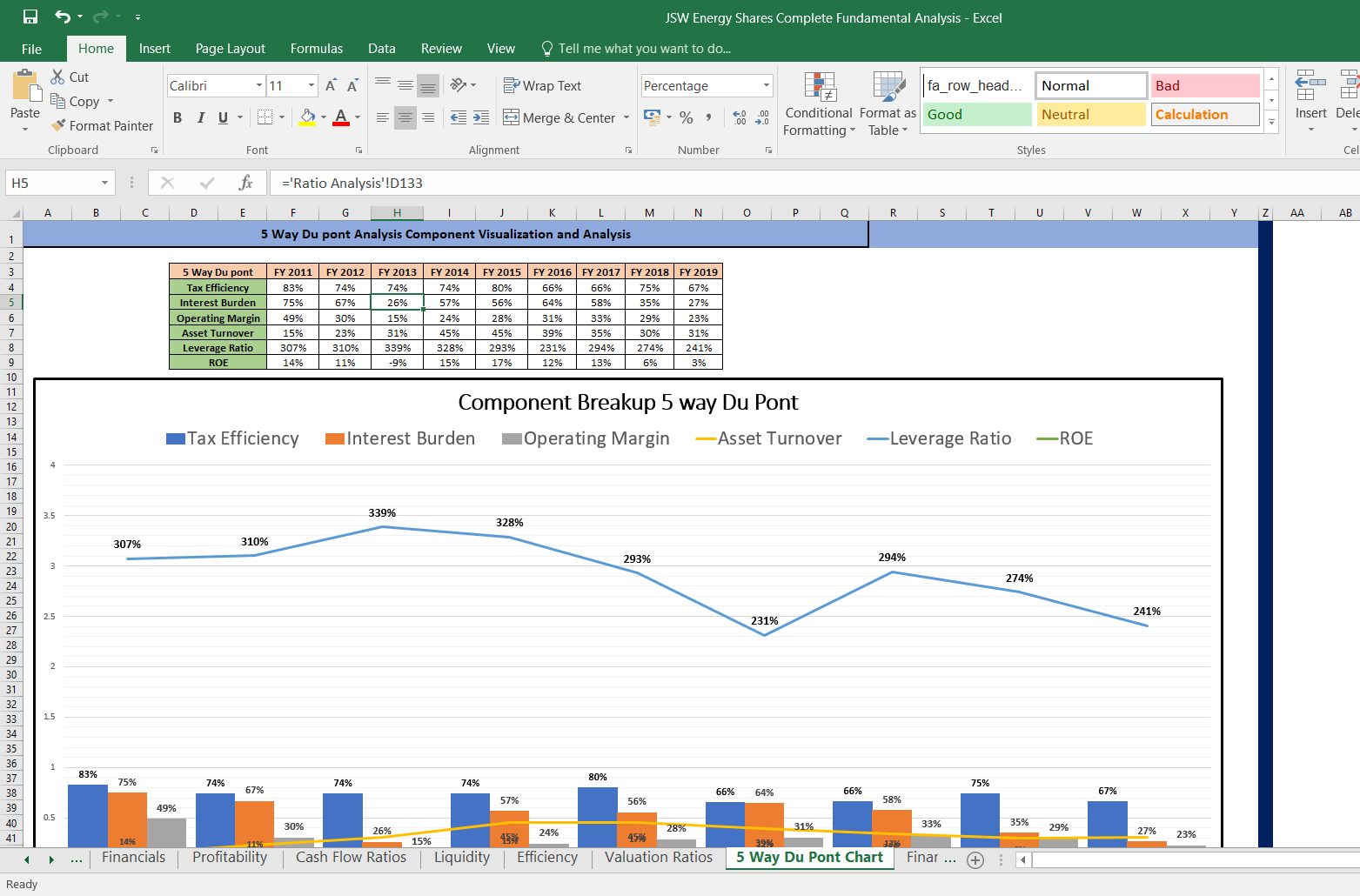Select the Leverage Ratio chart legend entry
The width and height of the screenshot is (1360, 896).
(940, 438)
